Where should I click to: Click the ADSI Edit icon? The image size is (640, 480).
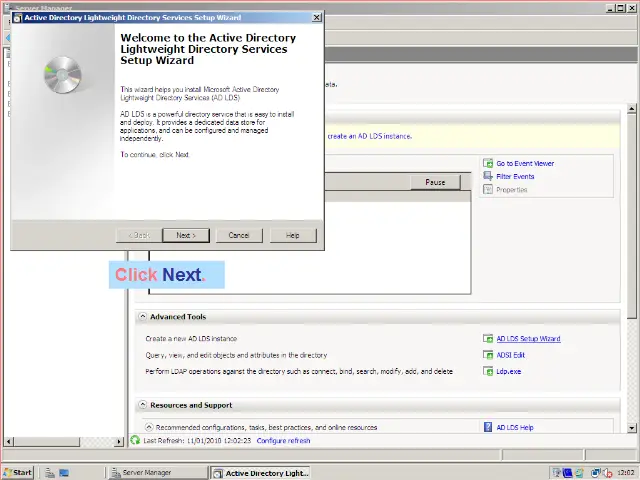pyautogui.click(x=488, y=355)
